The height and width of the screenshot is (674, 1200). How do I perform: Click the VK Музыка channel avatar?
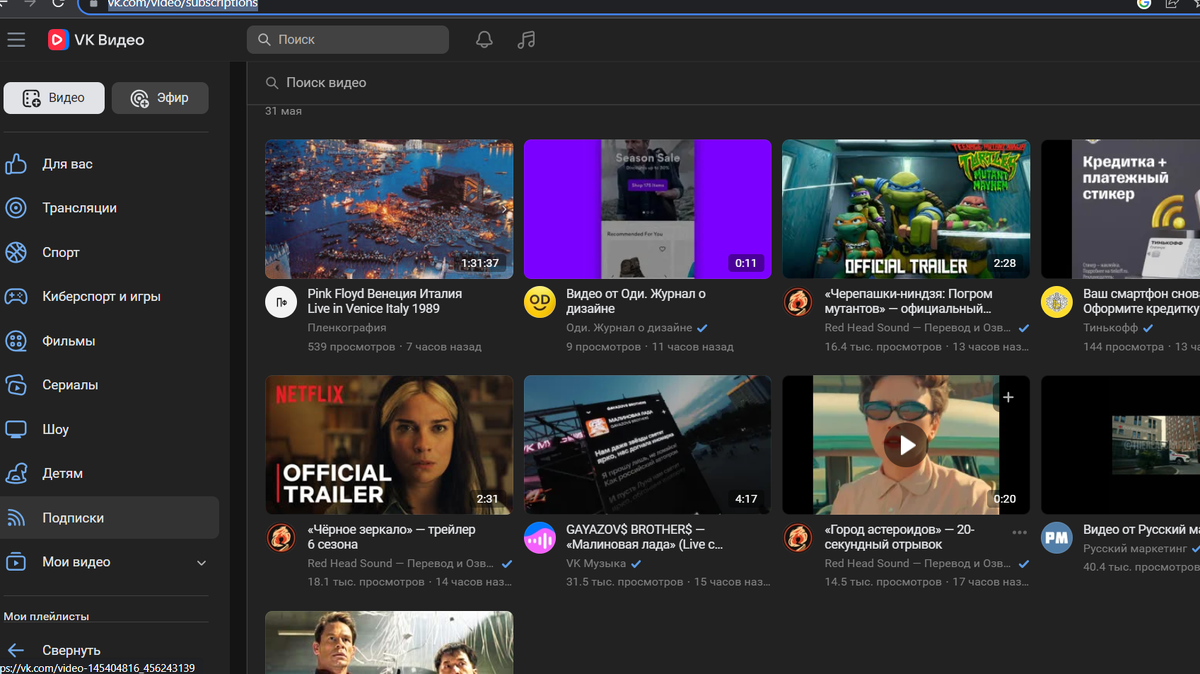540,538
